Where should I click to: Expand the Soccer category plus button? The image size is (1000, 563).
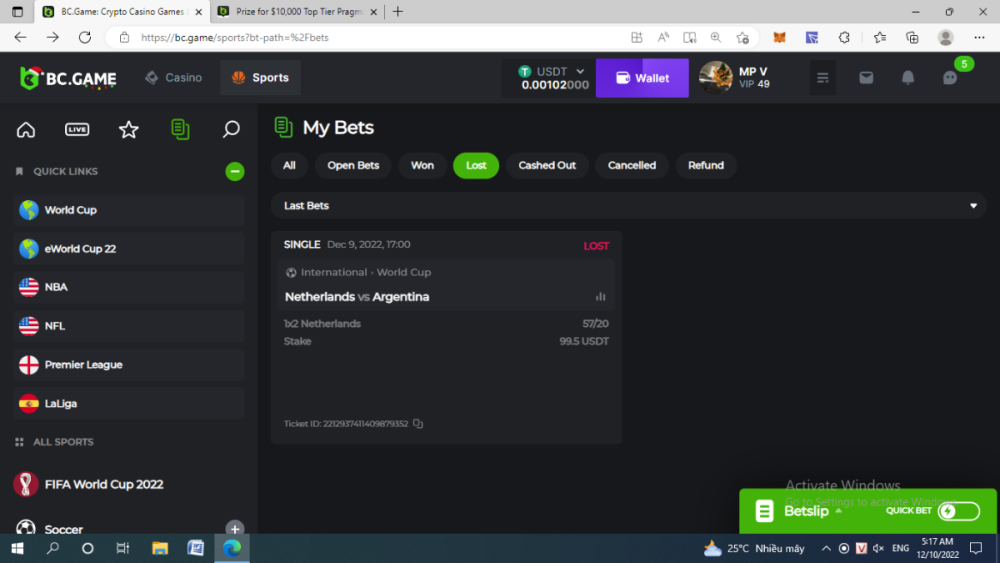[235, 529]
